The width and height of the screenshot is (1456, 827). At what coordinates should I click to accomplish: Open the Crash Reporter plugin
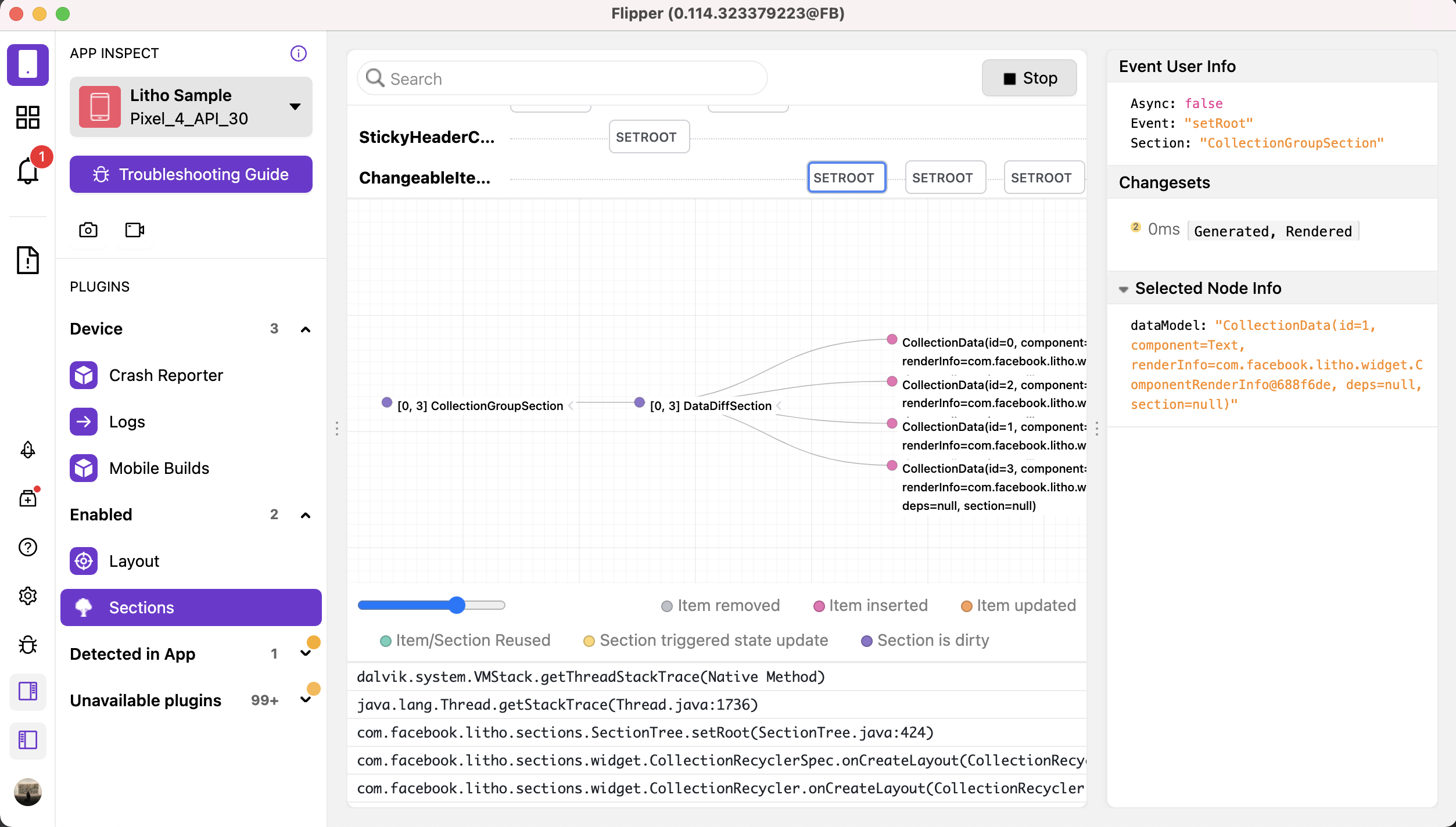(x=166, y=375)
